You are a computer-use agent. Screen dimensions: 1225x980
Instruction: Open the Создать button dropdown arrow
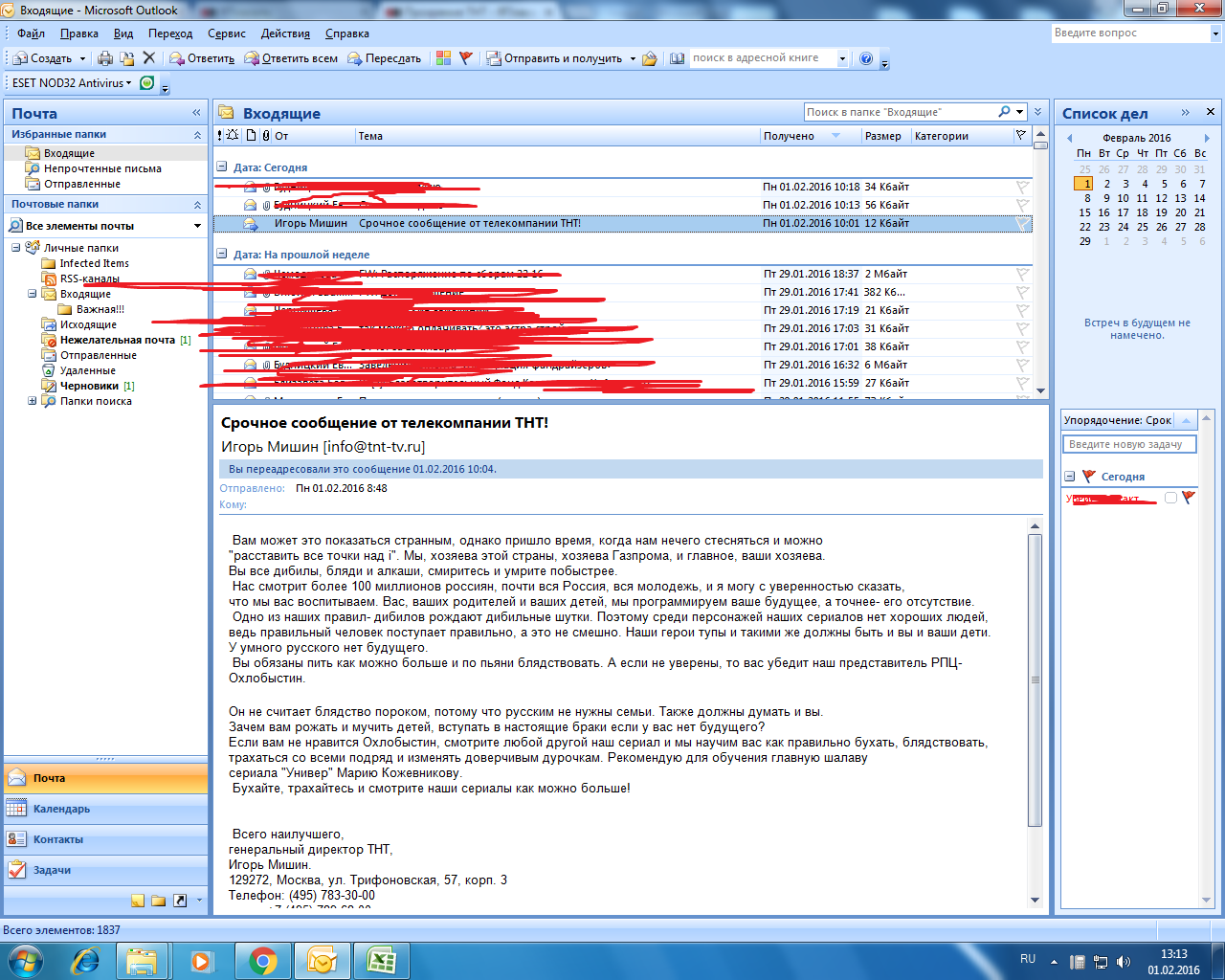point(82,58)
